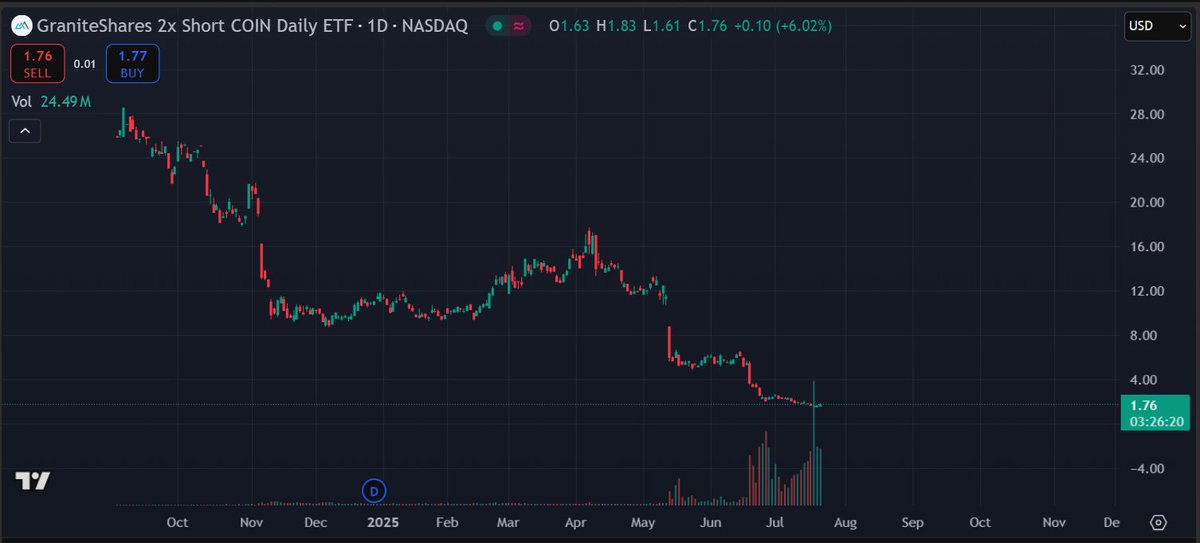Click the TradingView logo

tap(32, 481)
